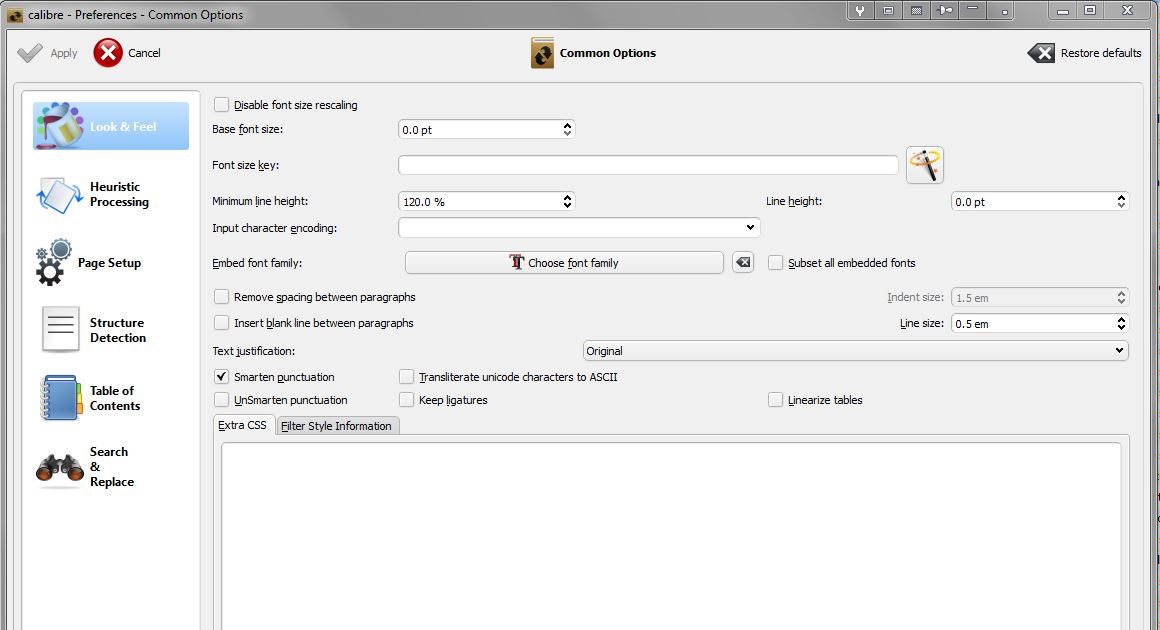Uncheck Smarten punctuation

coord(221,376)
